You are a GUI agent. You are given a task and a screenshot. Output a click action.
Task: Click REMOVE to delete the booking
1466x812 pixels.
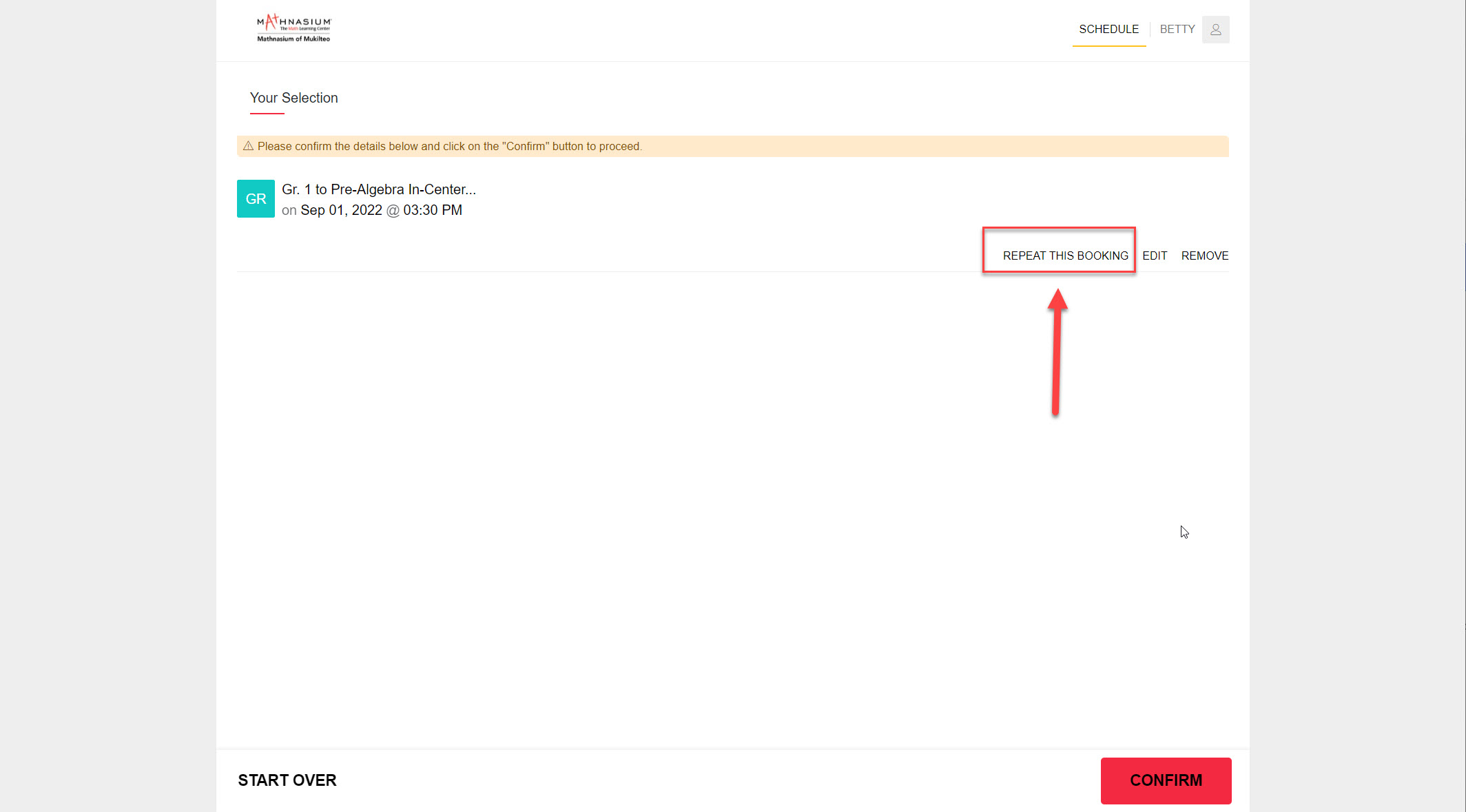click(x=1204, y=256)
